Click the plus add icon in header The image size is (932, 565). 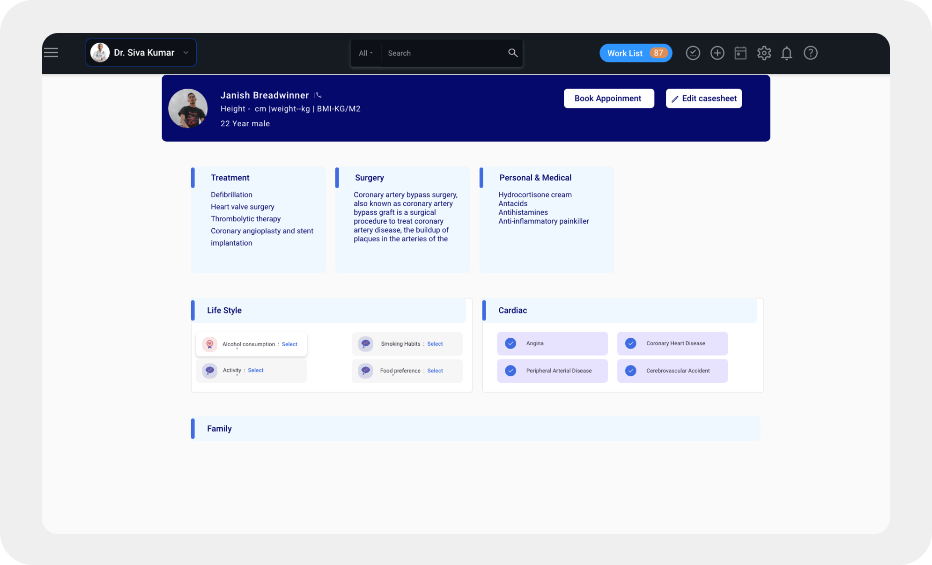(x=717, y=53)
